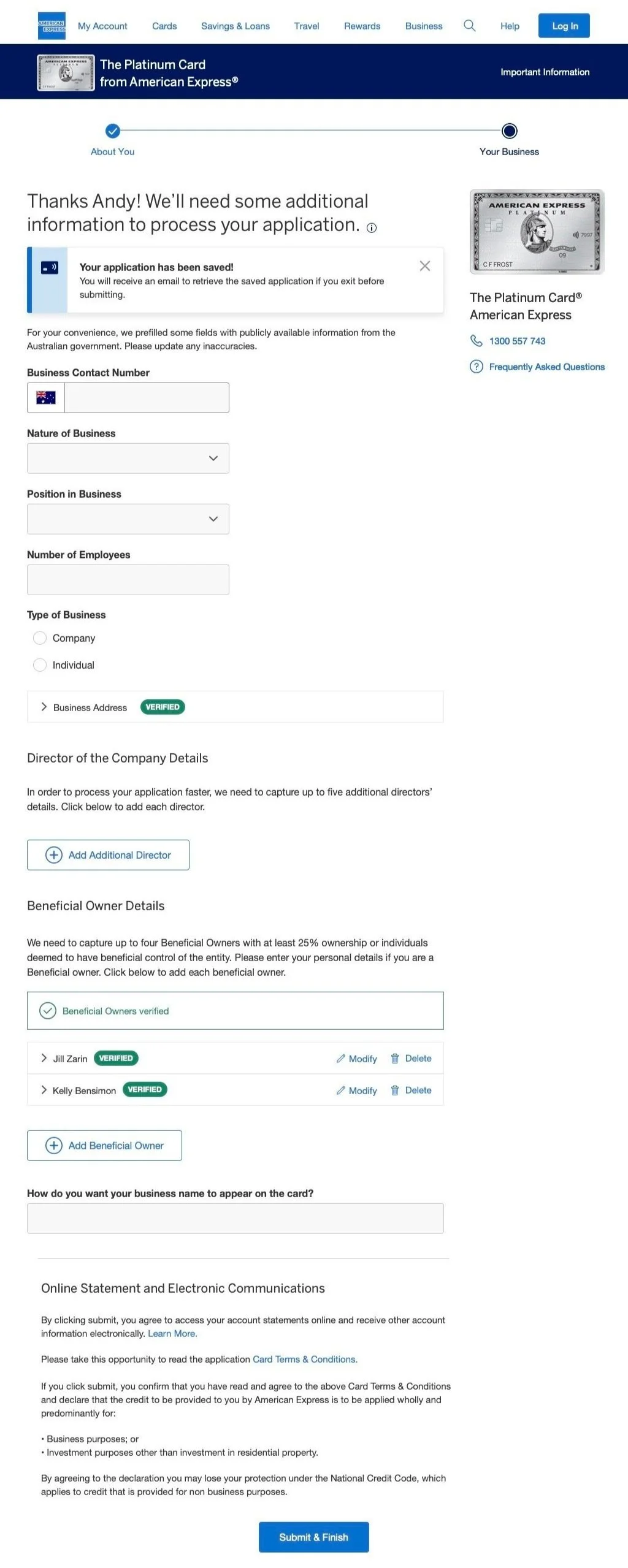
Task: Open the Position in Business dropdown
Action: point(128,519)
